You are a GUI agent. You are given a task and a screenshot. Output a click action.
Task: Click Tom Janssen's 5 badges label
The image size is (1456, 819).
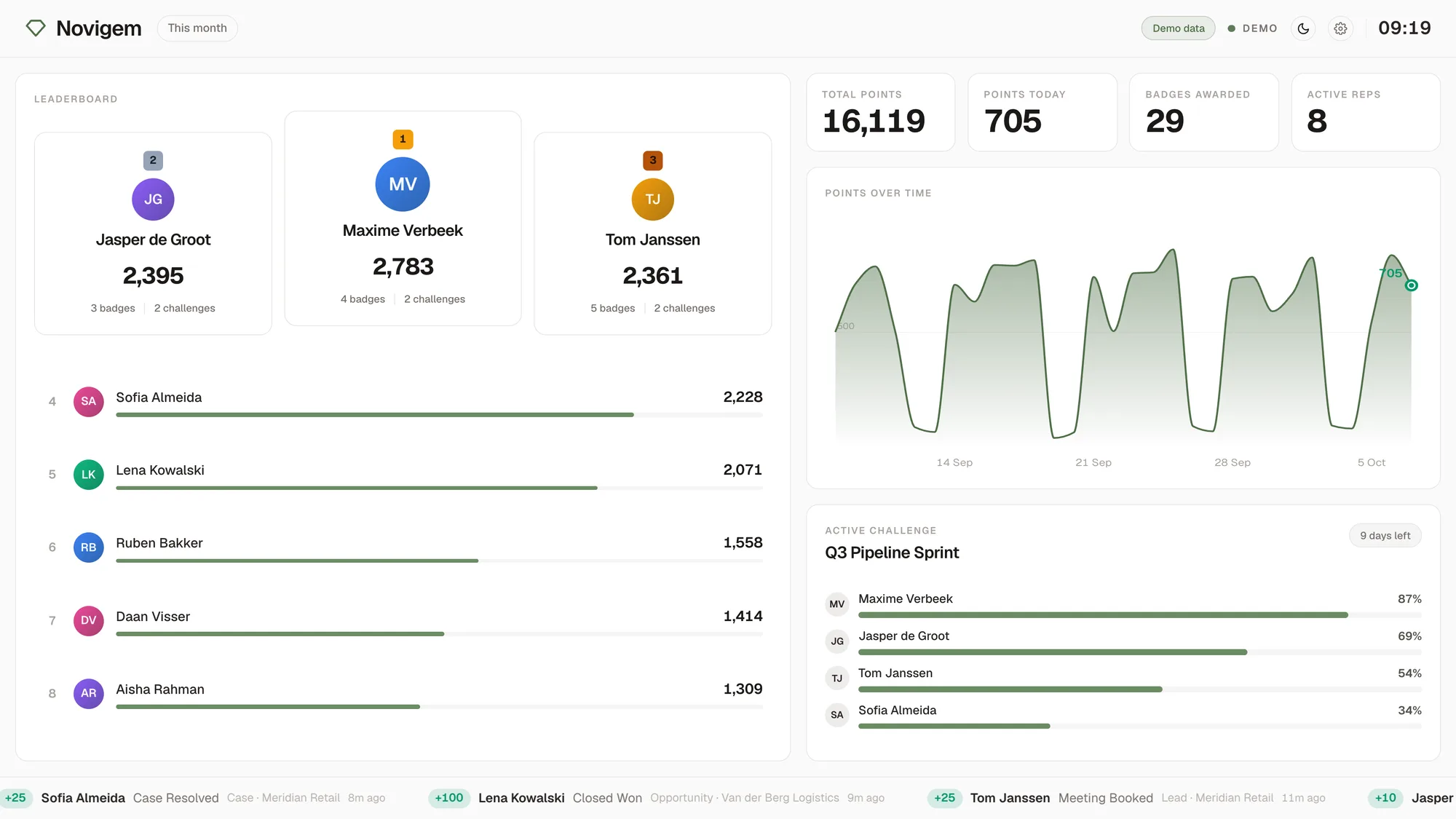pyautogui.click(x=612, y=309)
